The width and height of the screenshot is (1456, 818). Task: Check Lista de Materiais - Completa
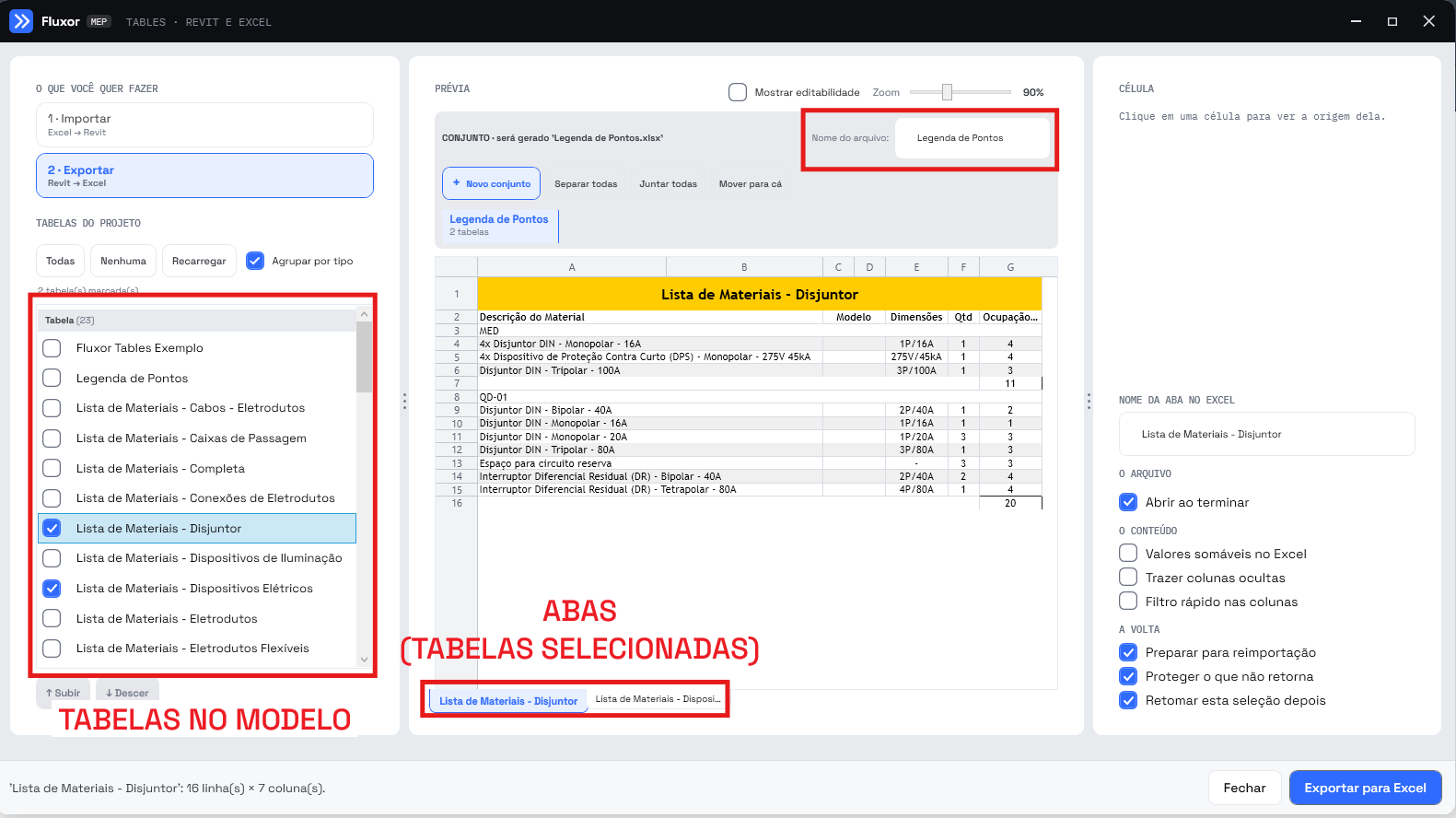pyautogui.click(x=52, y=468)
